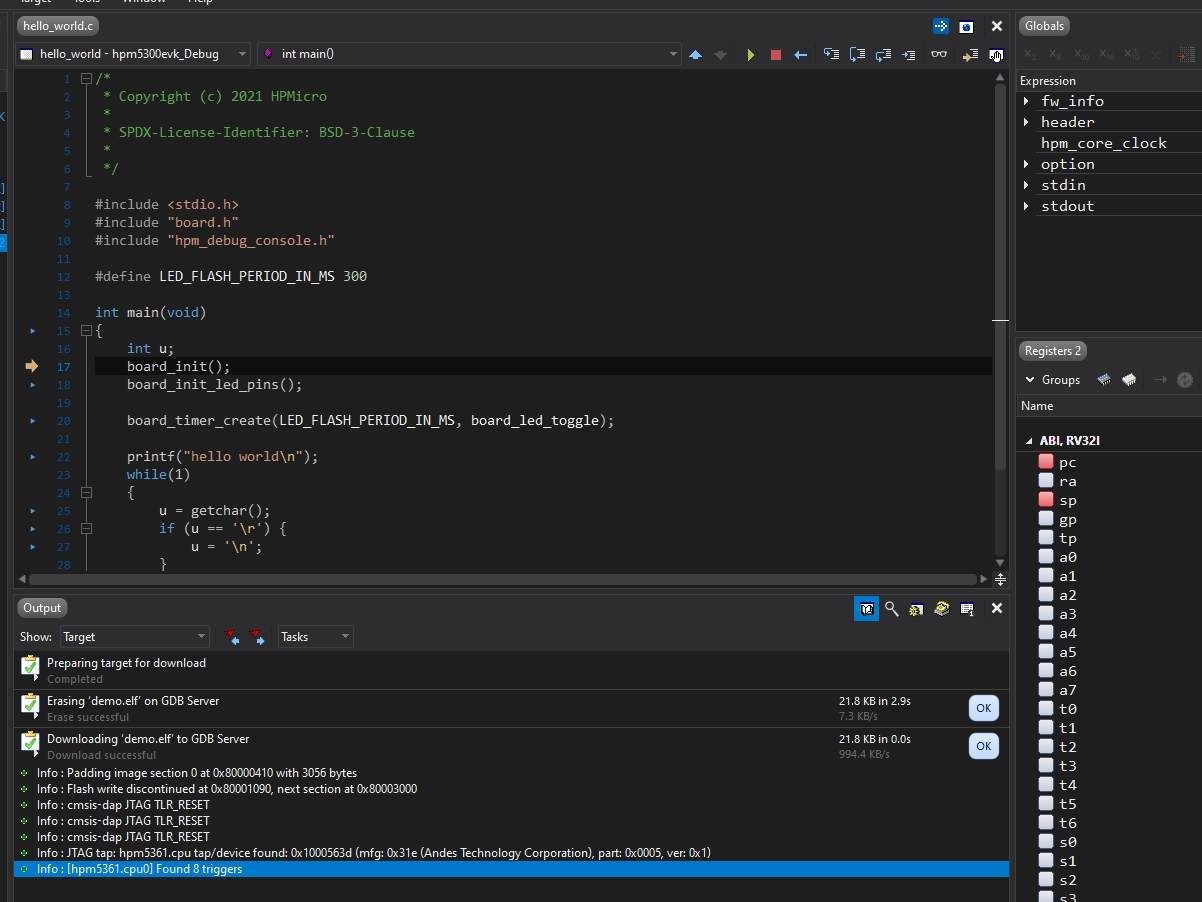Click the editor vertical scrollbar
Viewport: 1202px width, 902px height.
coord(1000,276)
